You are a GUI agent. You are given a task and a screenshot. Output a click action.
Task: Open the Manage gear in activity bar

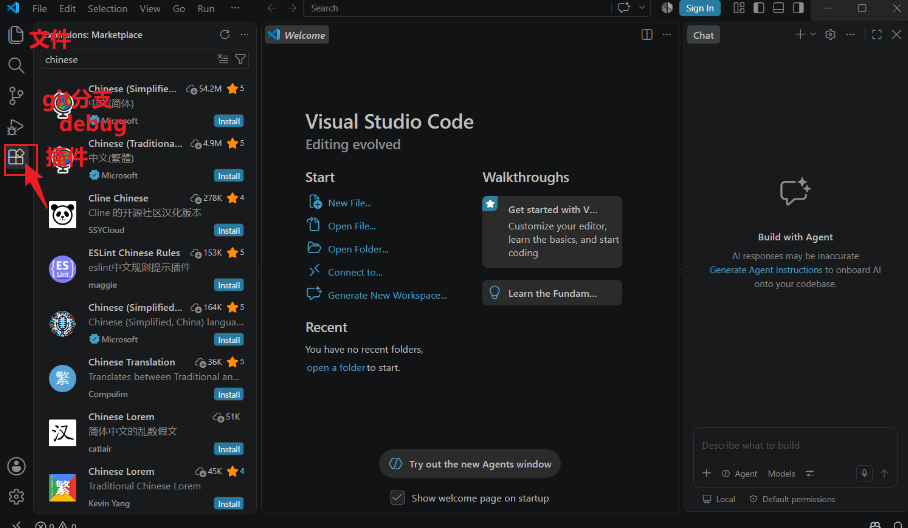(x=16, y=496)
